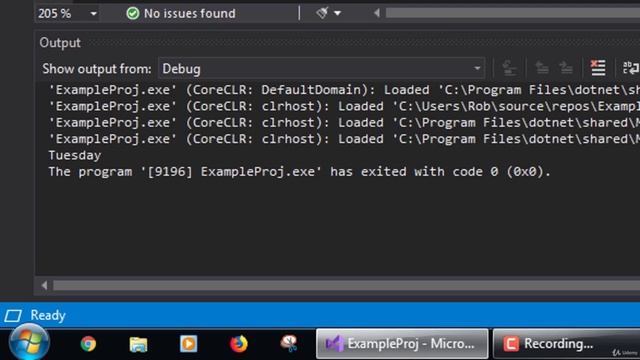Launch Google Chrome from the taskbar
The width and height of the screenshot is (640, 360).
[88, 344]
